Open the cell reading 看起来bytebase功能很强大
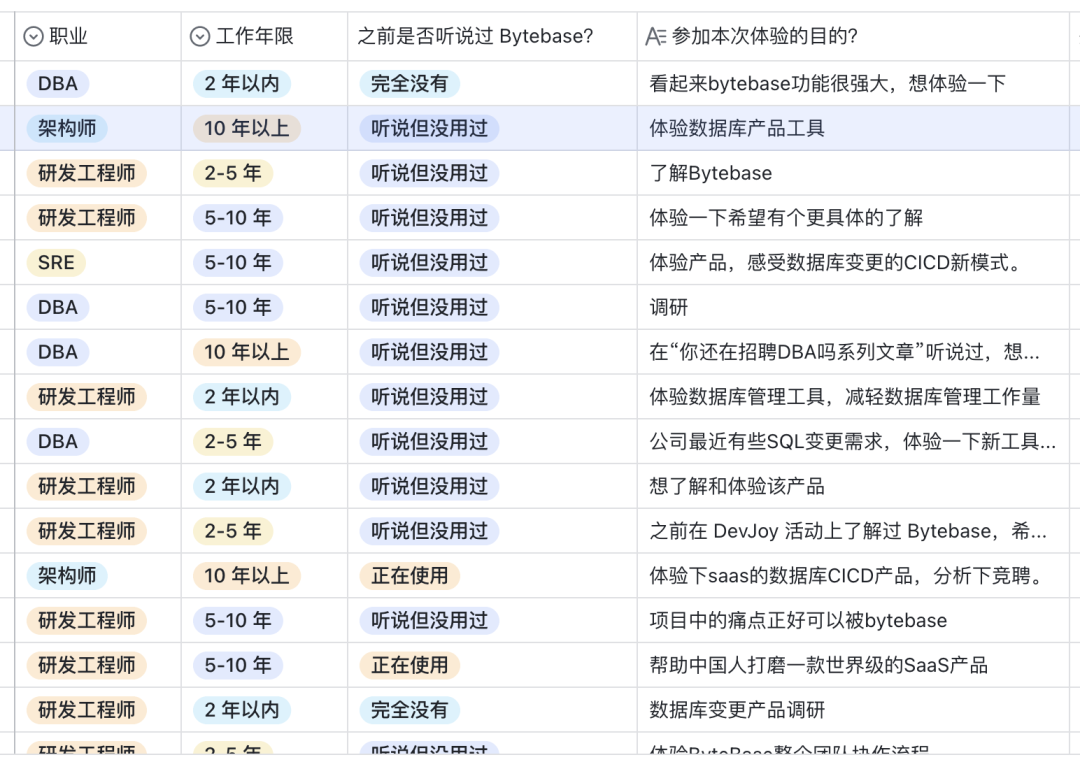1080x769 pixels. click(x=853, y=83)
